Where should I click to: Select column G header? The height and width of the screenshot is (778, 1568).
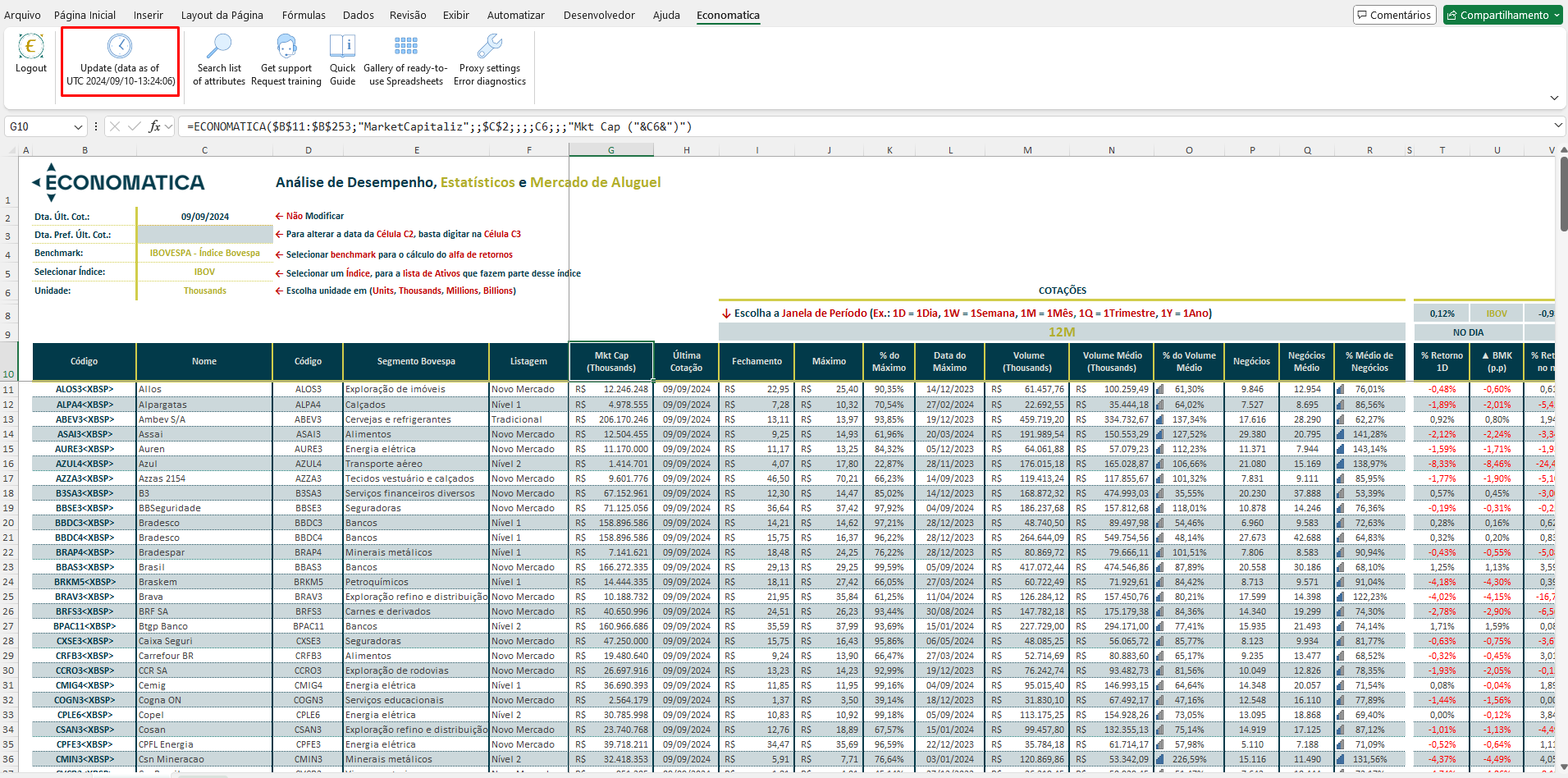coord(611,150)
